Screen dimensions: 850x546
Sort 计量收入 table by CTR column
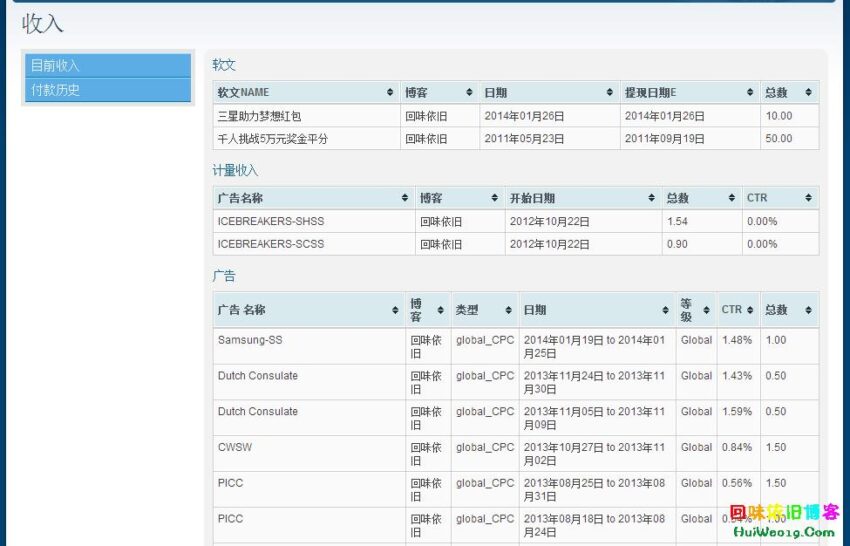coord(779,198)
